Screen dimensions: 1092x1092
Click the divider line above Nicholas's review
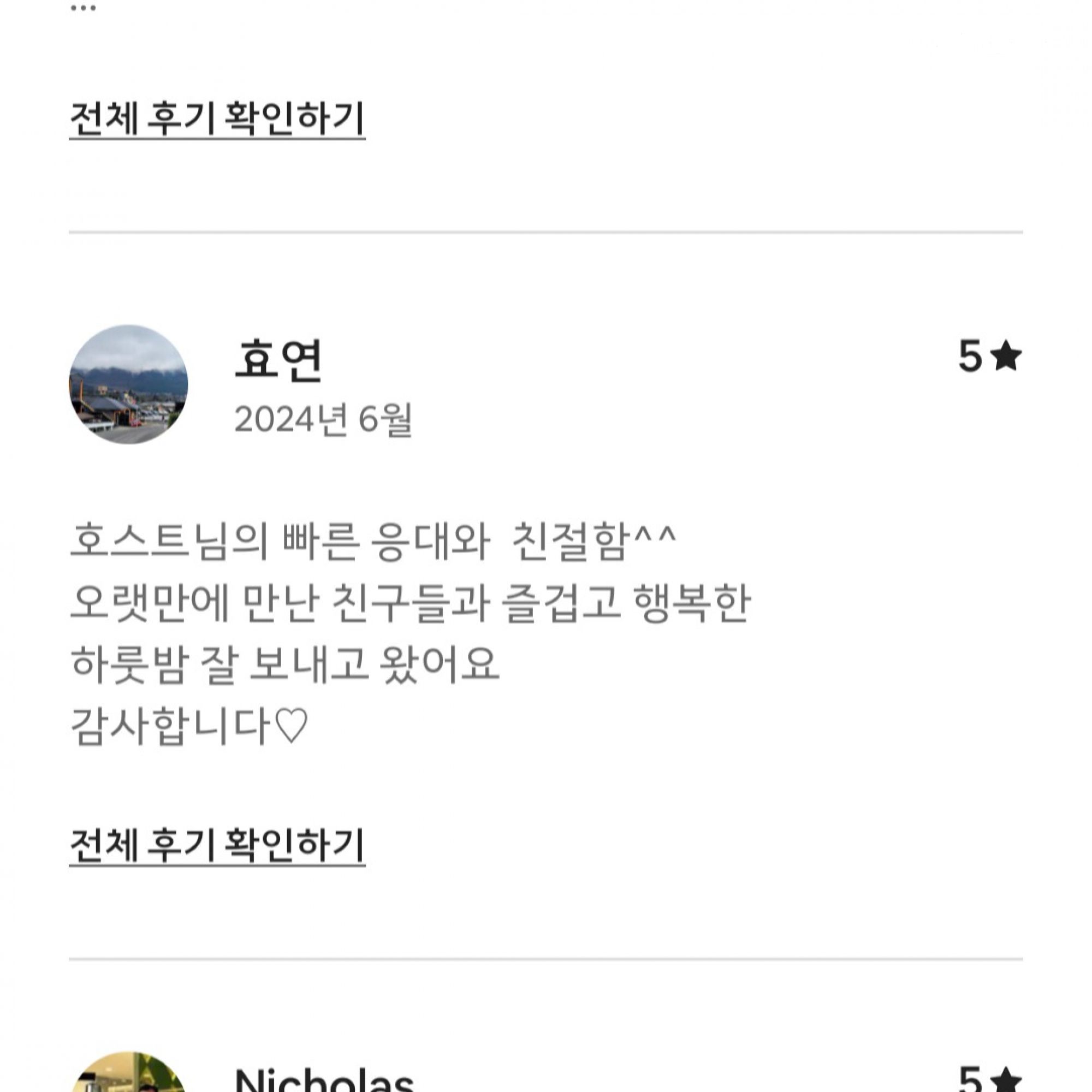pyautogui.click(x=545, y=959)
